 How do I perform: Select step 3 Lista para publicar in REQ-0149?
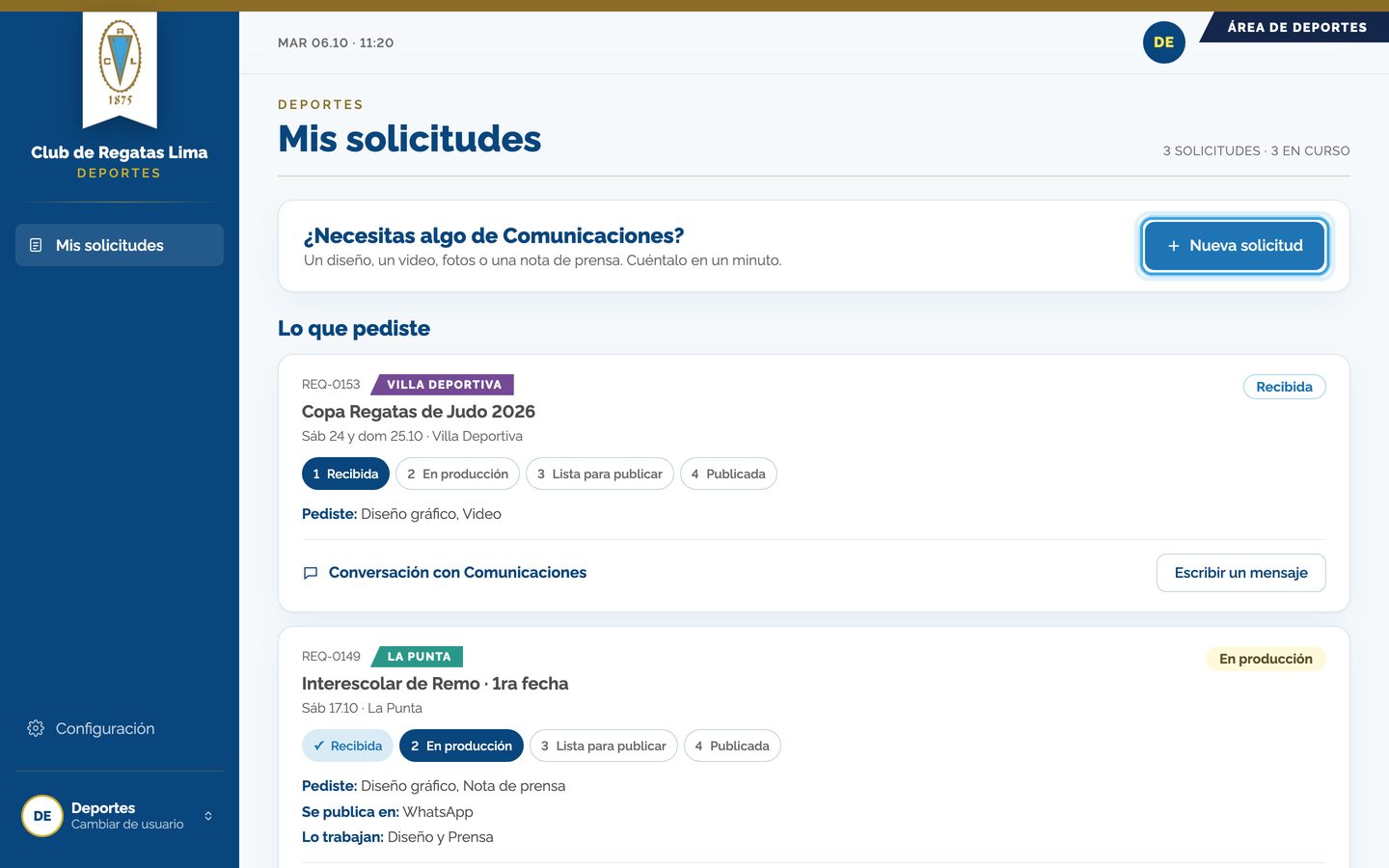click(603, 746)
